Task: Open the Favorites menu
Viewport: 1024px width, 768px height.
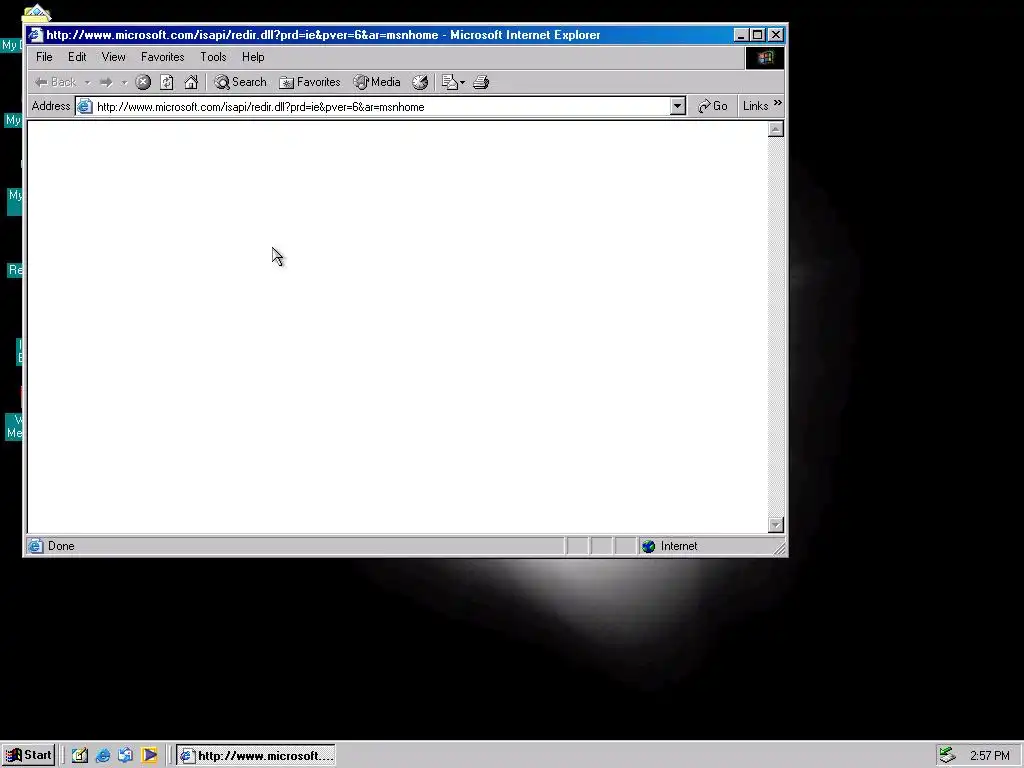Action: point(163,57)
